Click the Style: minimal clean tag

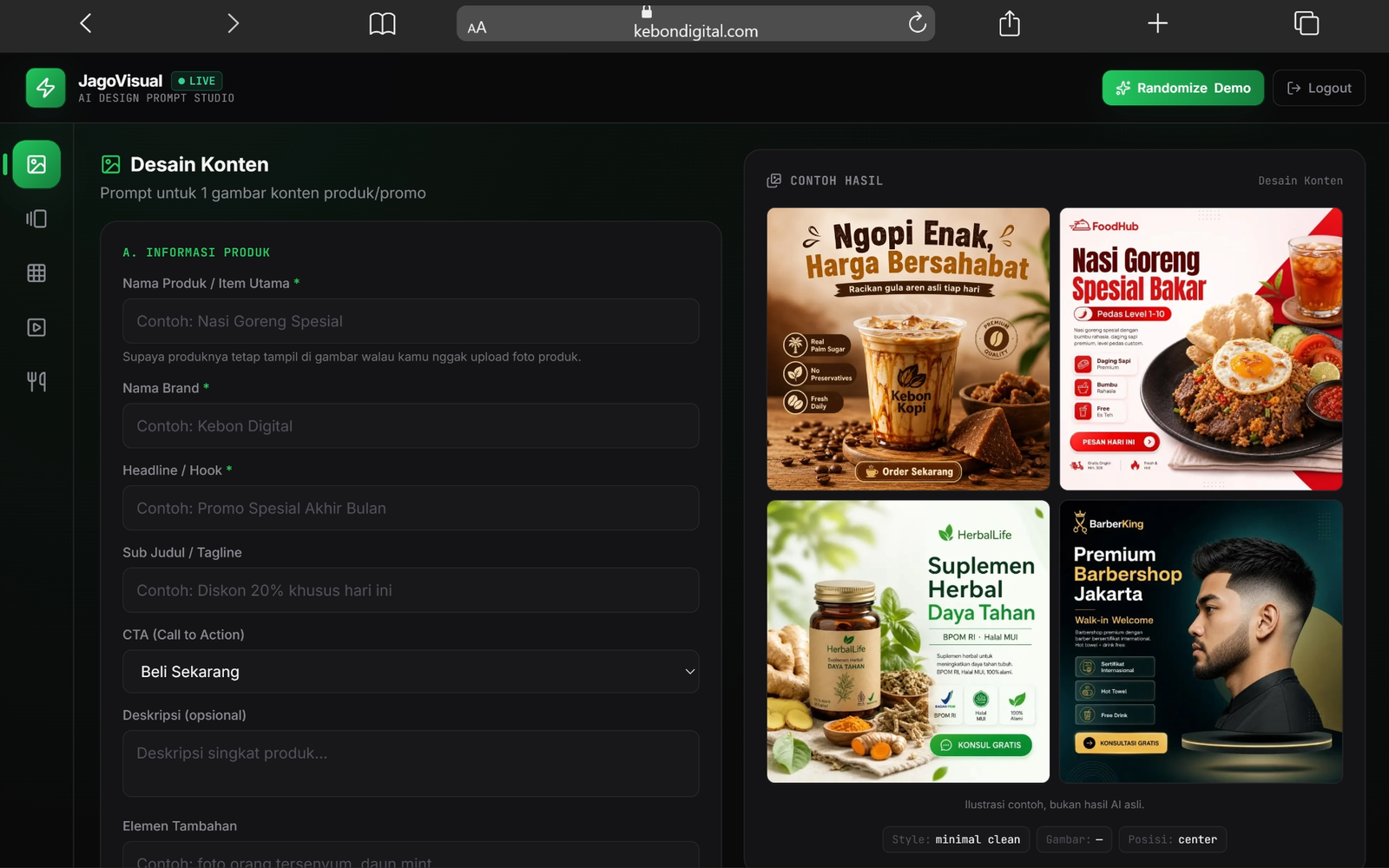(956, 839)
